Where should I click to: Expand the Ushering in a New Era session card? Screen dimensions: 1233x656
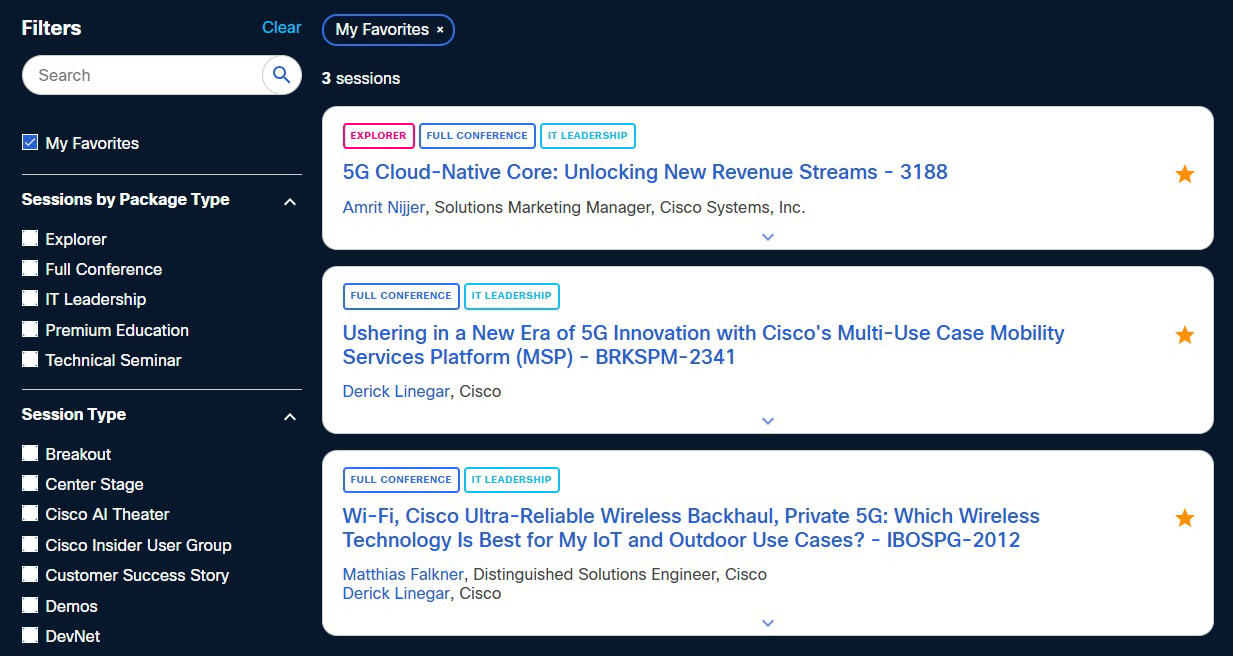(768, 421)
